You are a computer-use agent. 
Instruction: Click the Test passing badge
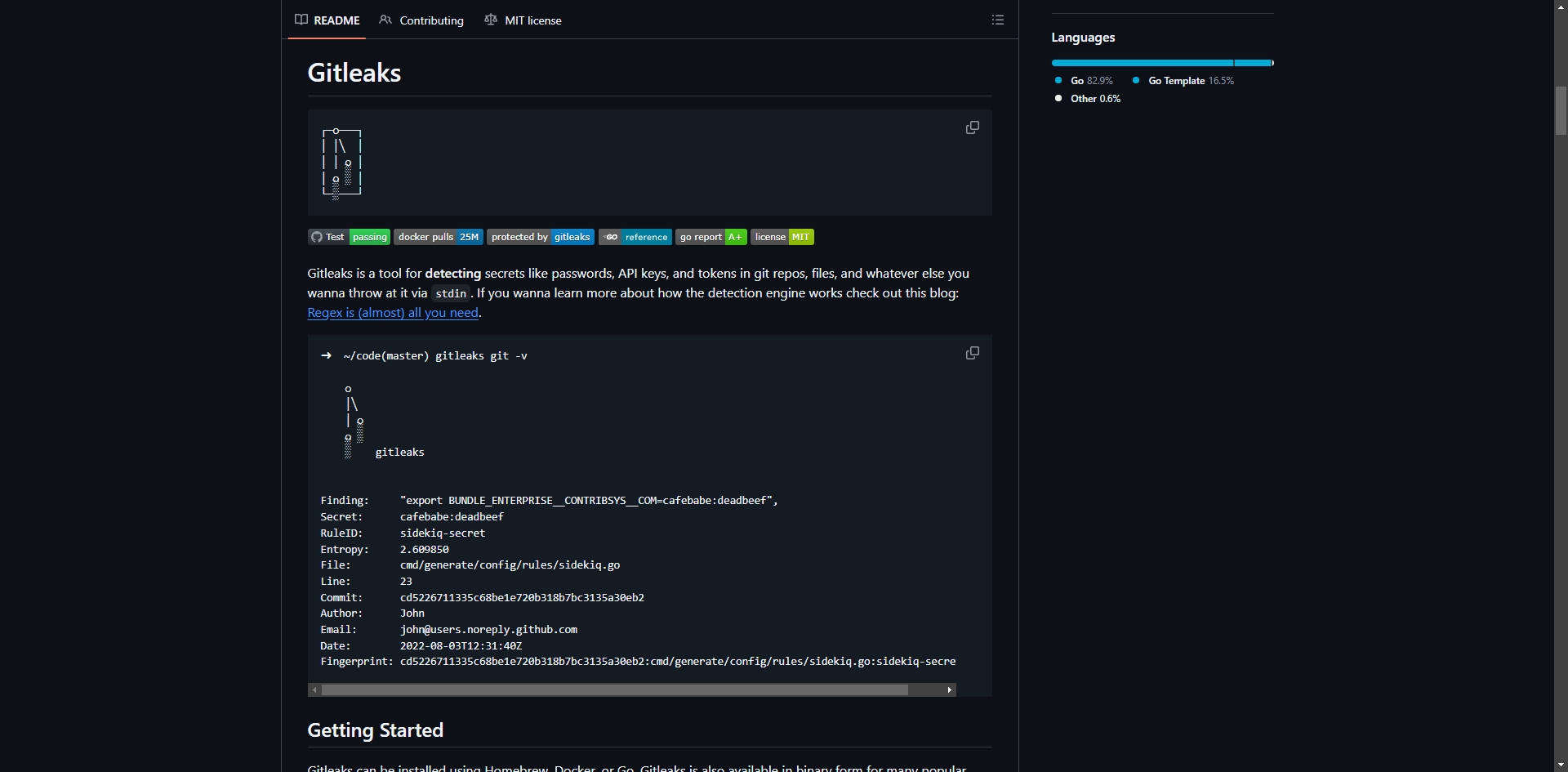pyautogui.click(x=349, y=237)
